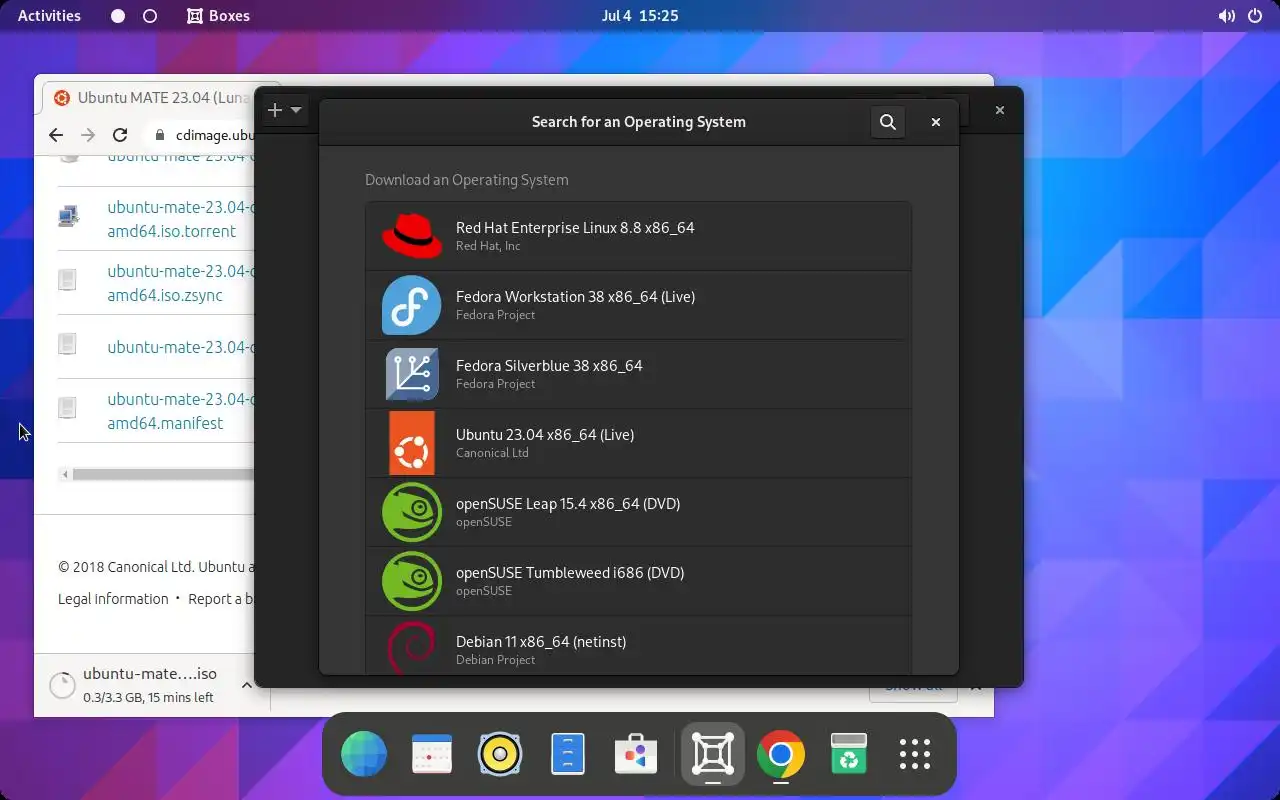1280x800 pixels.
Task: Open the dropdown arrow beside the plus button
Action: click(x=296, y=110)
